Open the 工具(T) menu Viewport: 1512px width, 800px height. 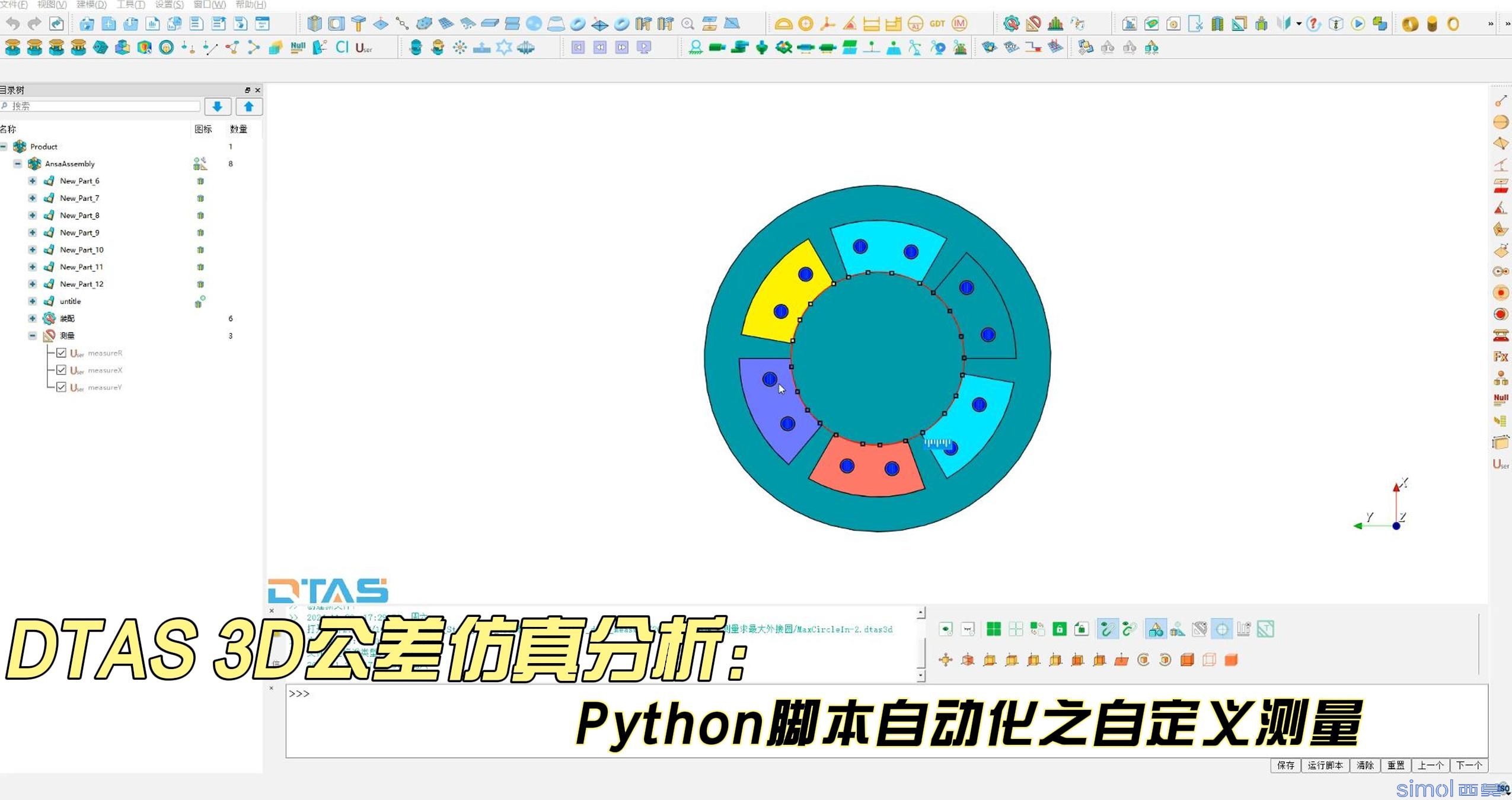tap(130, 4)
